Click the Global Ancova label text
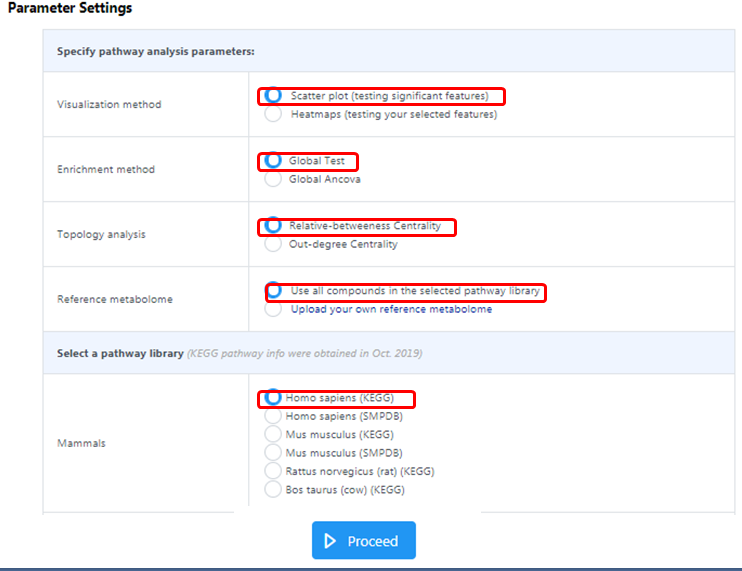 [x=325, y=179]
